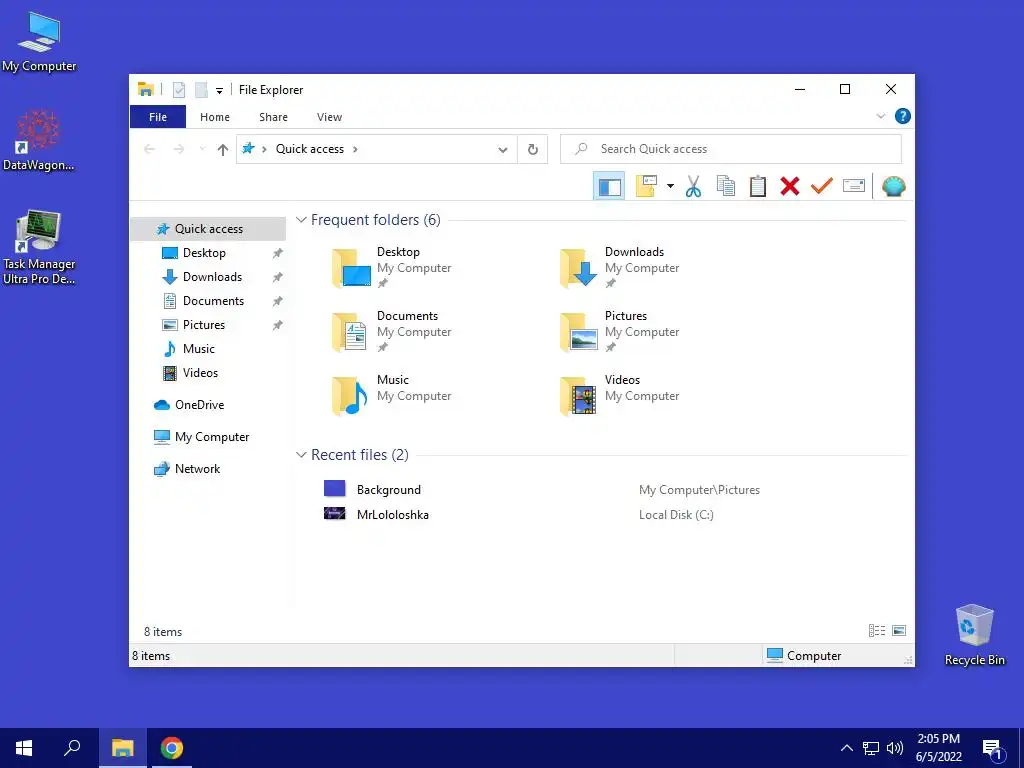This screenshot has width=1024, height=768.
Task: Click the back navigation arrow
Action: [150, 149]
